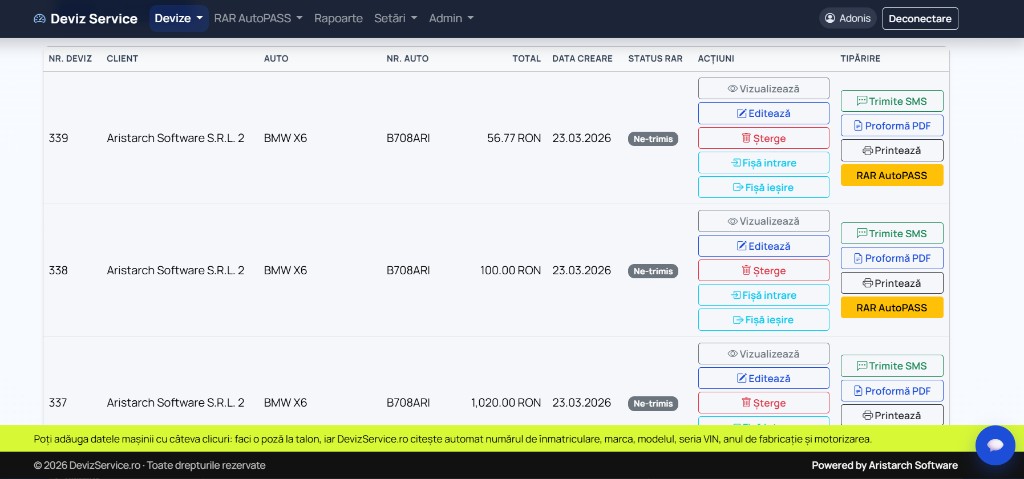Click the Deviz Service speedometer logo icon
Screen dimensions: 1024x479
40,19
